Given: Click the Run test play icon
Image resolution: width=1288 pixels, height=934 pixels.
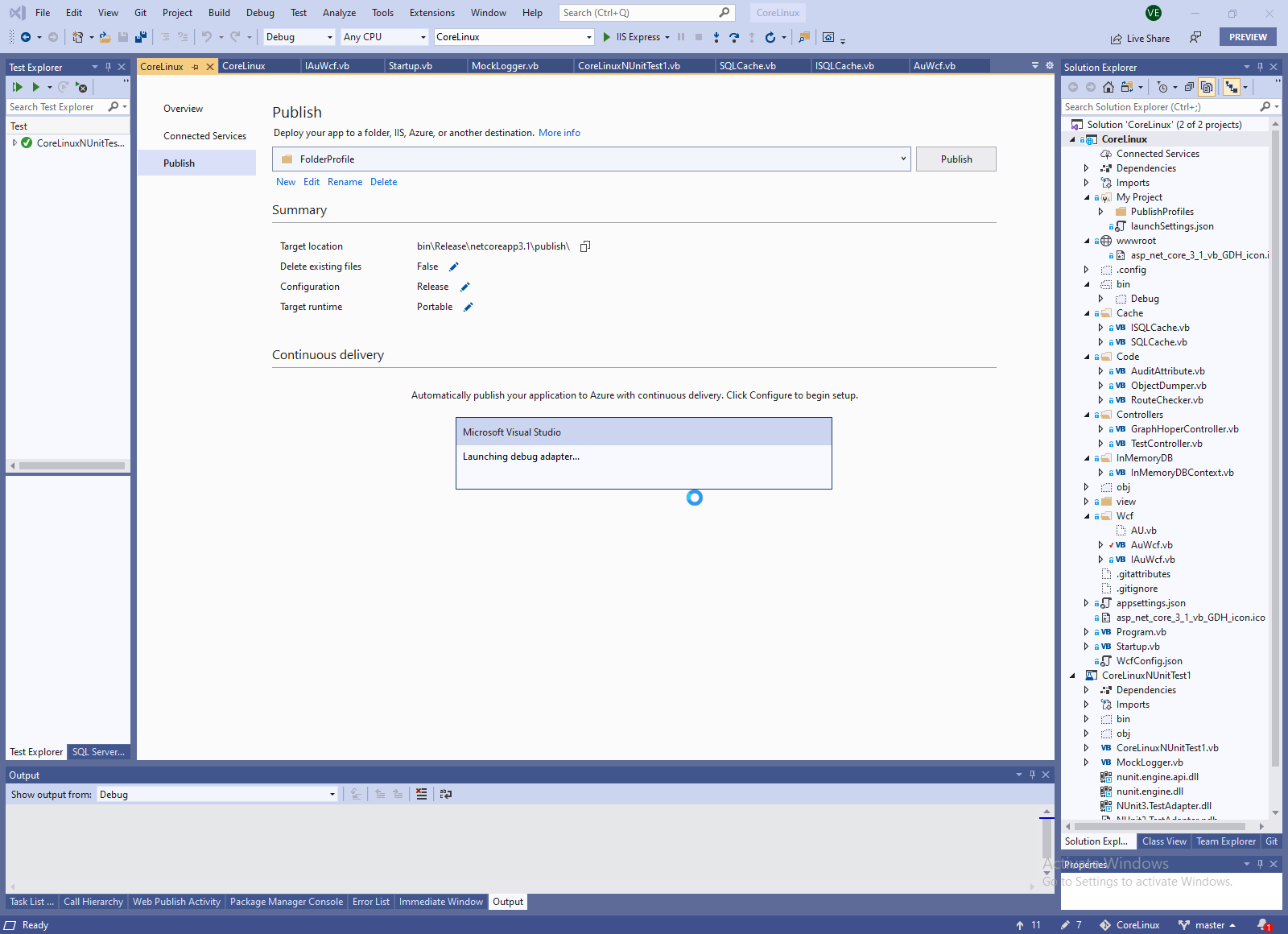Looking at the screenshot, I should click(x=35, y=87).
